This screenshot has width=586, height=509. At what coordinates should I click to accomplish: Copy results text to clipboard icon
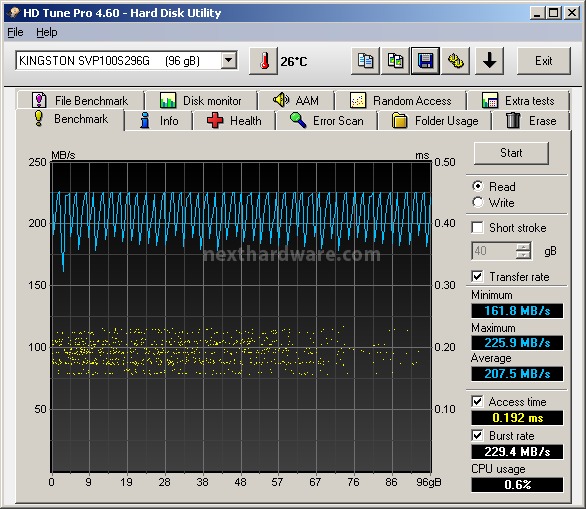(365, 61)
